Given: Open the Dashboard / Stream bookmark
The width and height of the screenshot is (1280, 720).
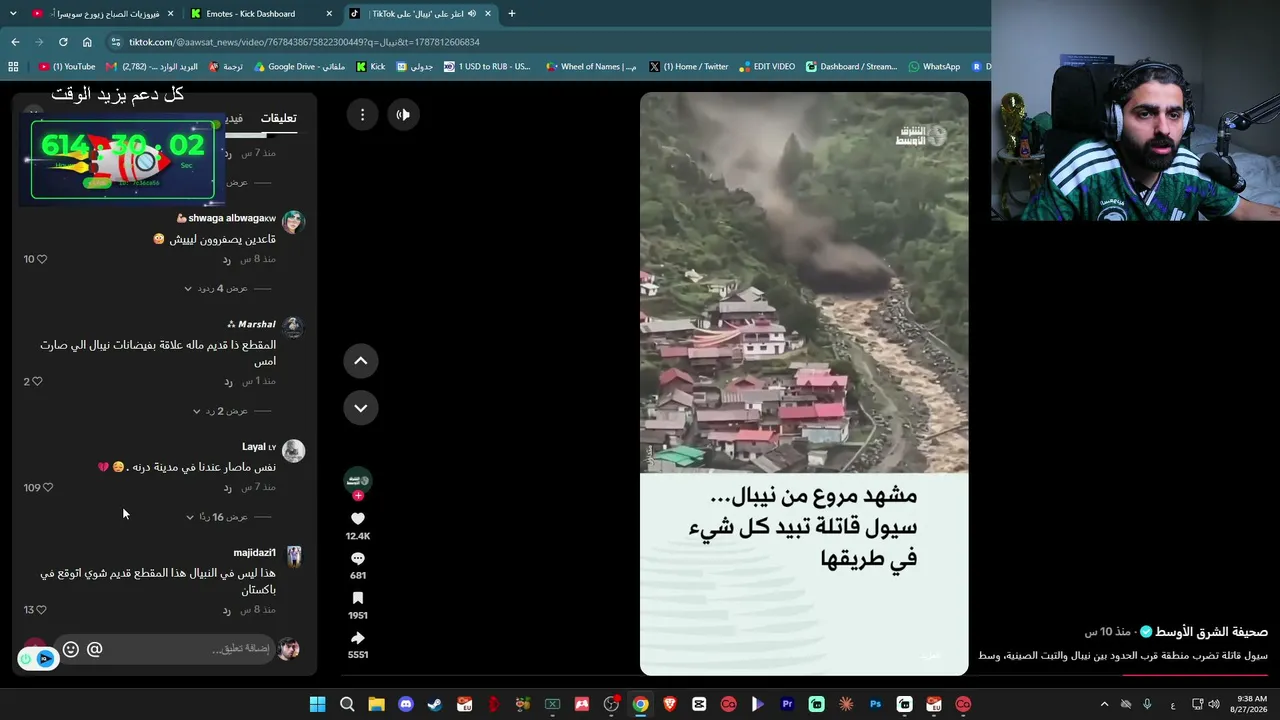Looking at the screenshot, I should click(851, 67).
